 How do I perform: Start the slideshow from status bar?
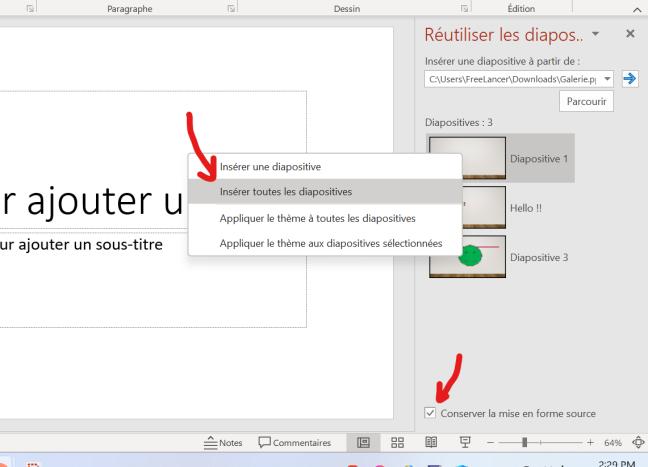(x=465, y=443)
